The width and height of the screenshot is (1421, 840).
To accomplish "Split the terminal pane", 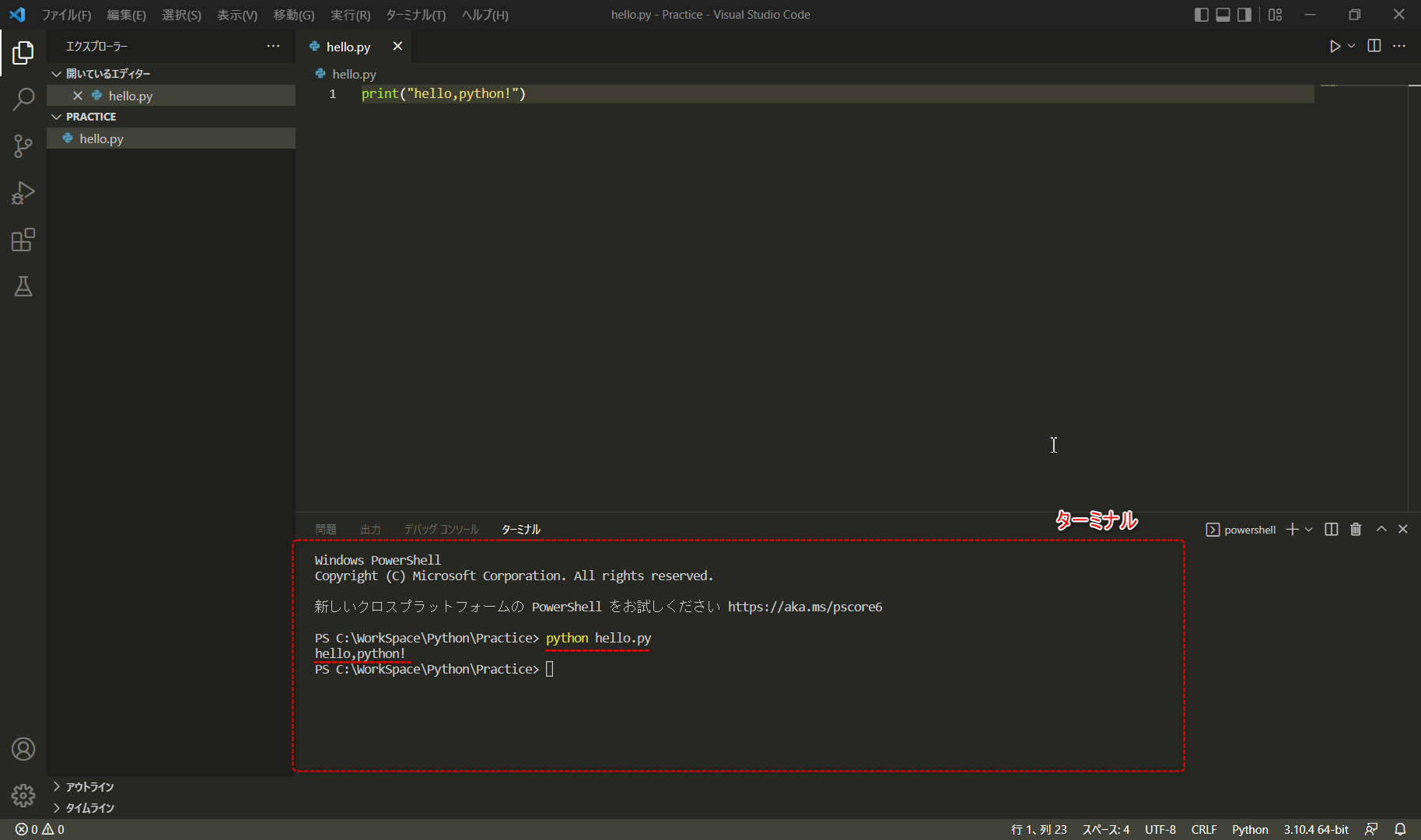I will [x=1332, y=530].
